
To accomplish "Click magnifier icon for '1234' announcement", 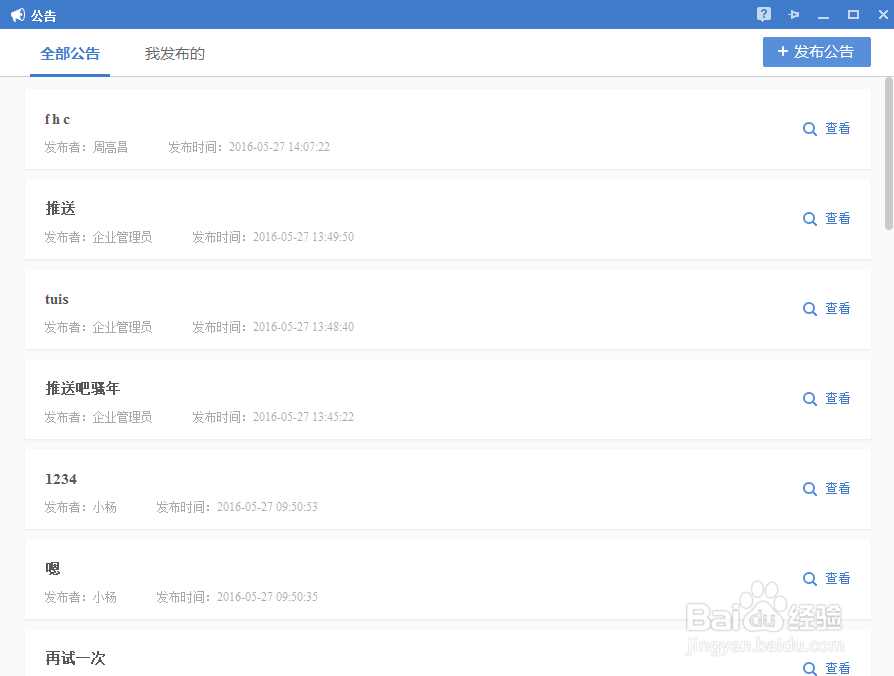I will [810, 489].
